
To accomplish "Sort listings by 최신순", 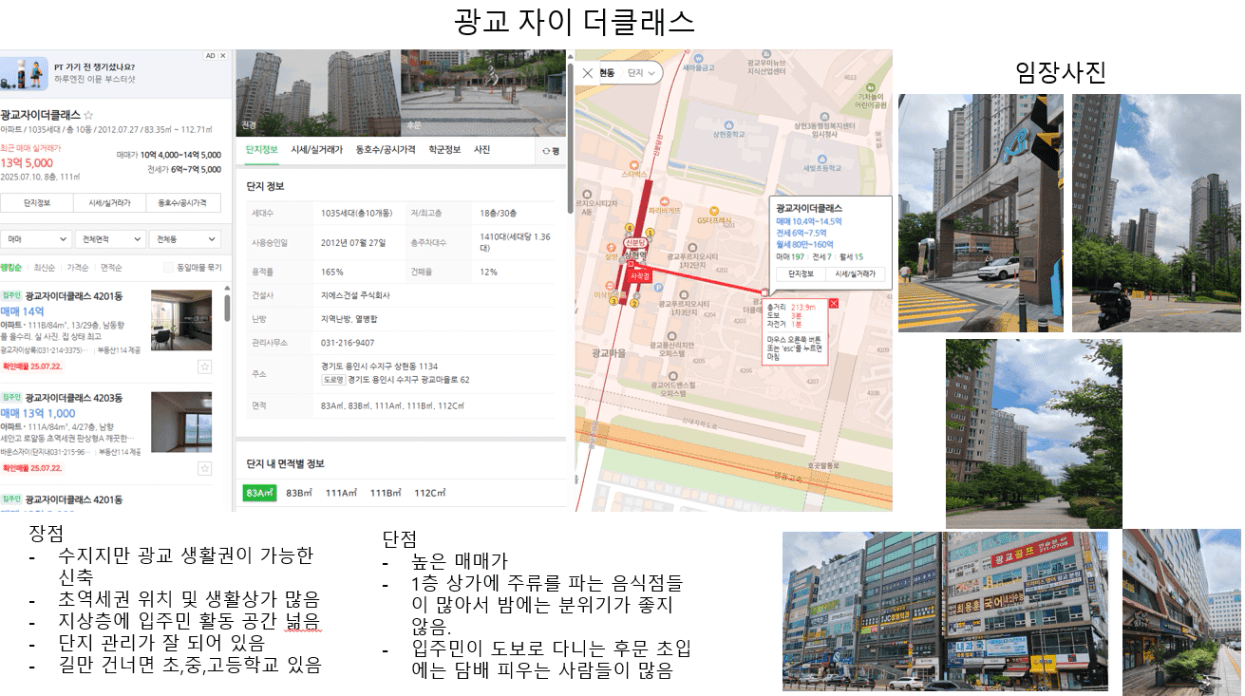I will point(44,267).
